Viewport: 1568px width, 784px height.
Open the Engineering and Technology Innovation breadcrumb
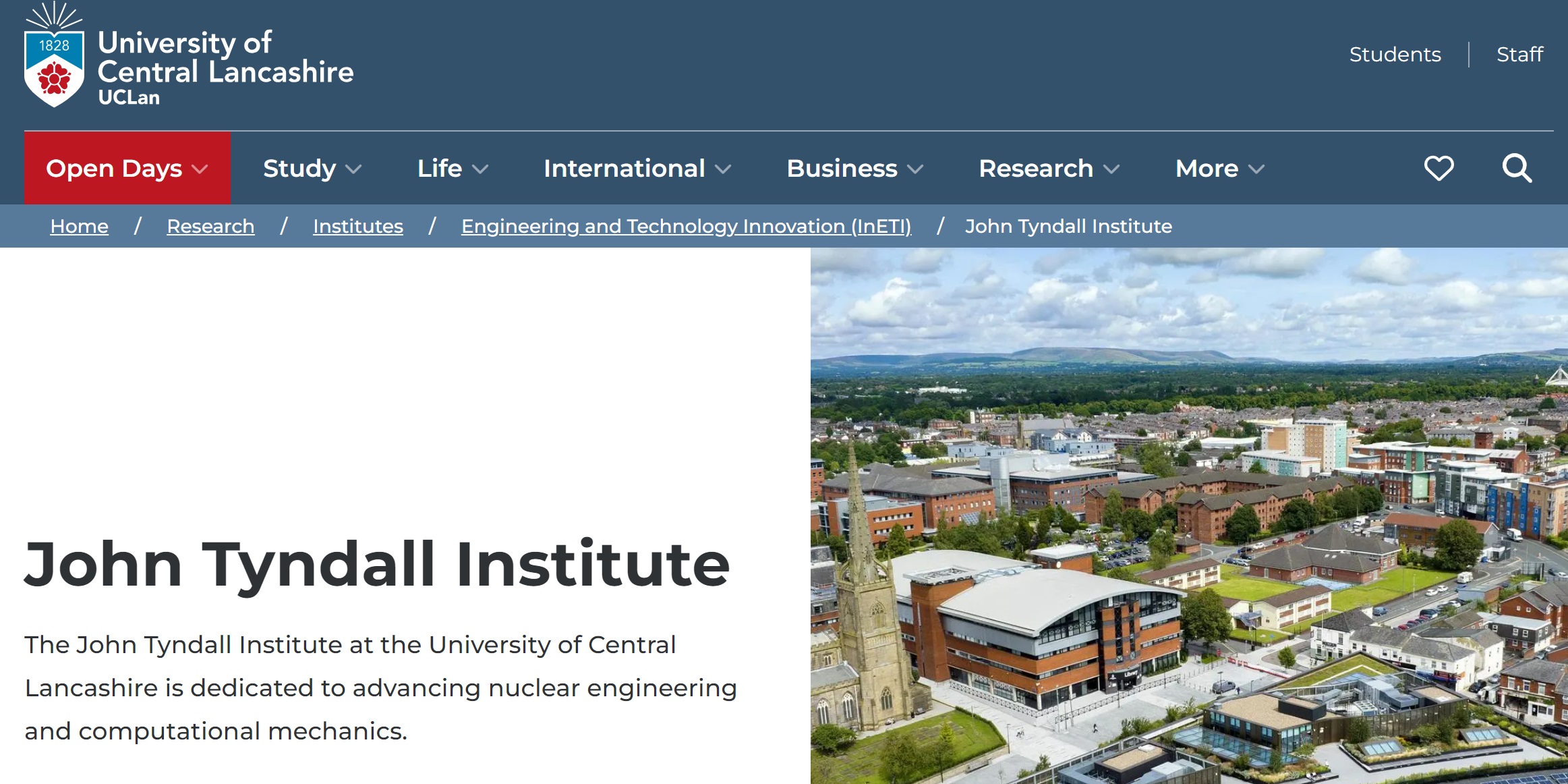click(x=686, y=226)
